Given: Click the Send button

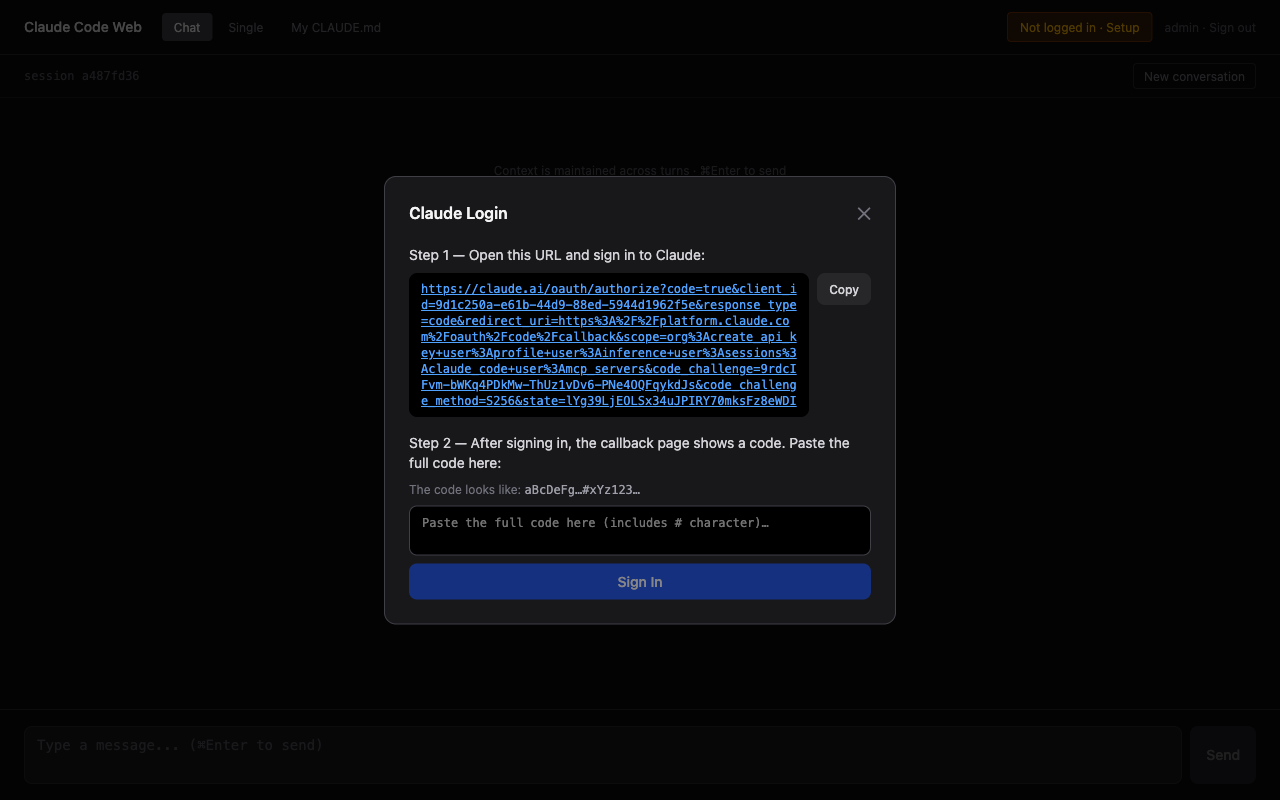Looking at the screenshot, I should pos(1222,754).
